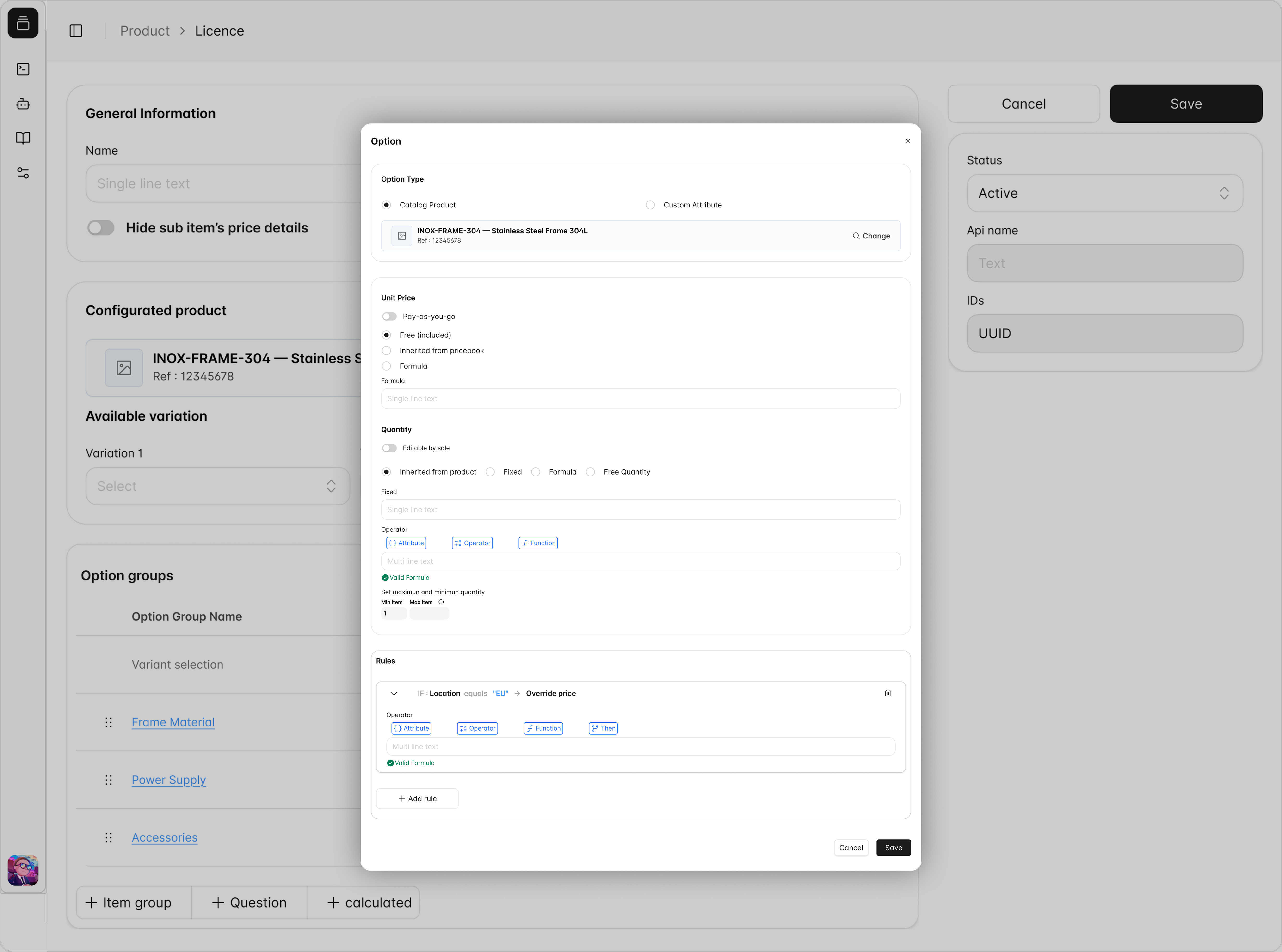Viewport: 1282px width, 952px height.
Task: Click the IDs UUID field
Action: tap(1104, 333)
